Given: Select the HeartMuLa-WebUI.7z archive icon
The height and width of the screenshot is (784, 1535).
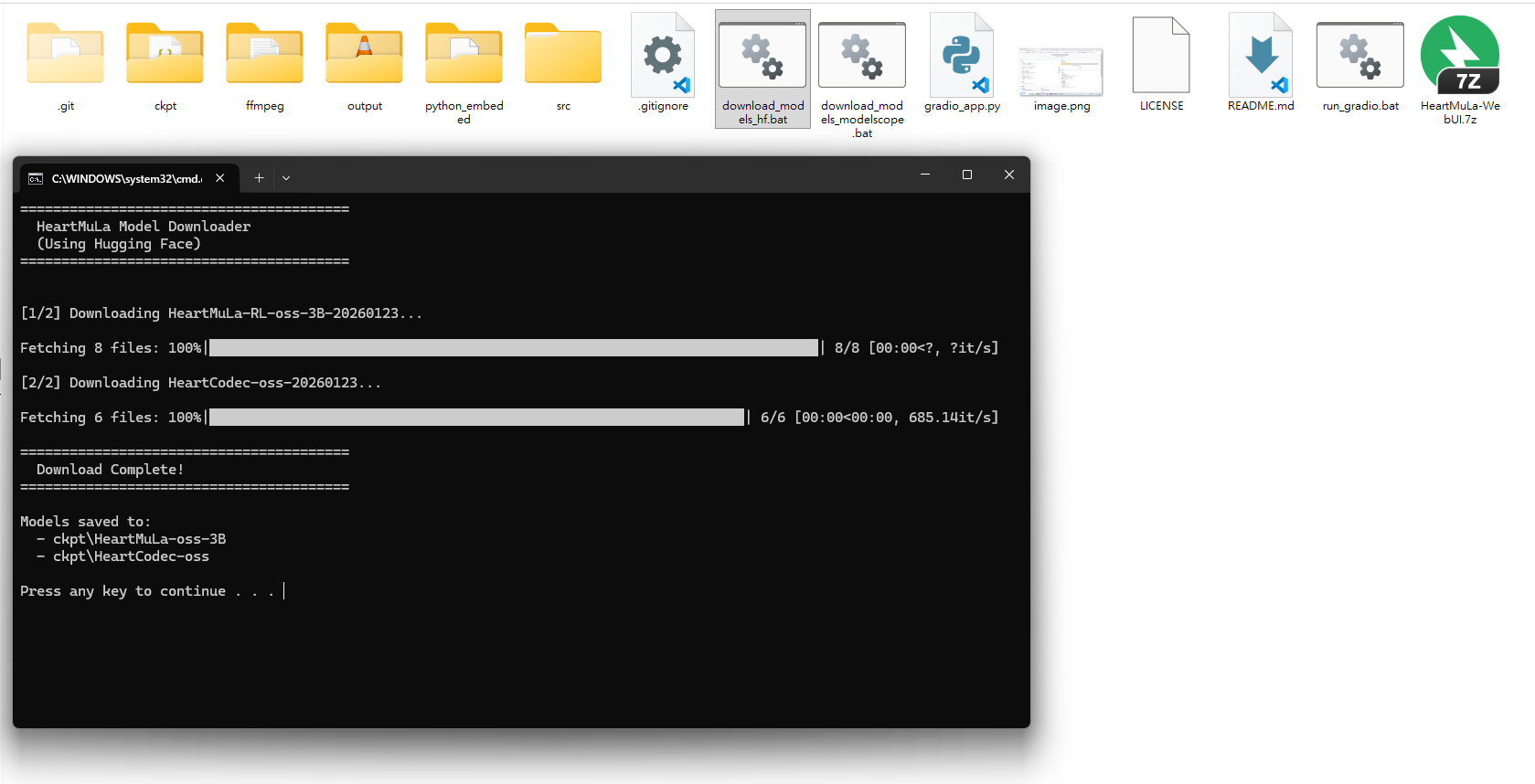Looking at the screenshot, I should pos(1460,55).
